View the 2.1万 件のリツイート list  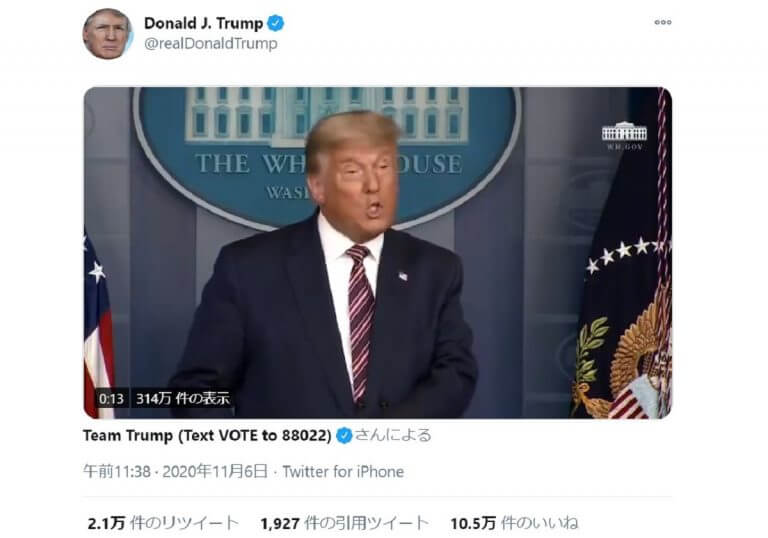coord(163,523)
